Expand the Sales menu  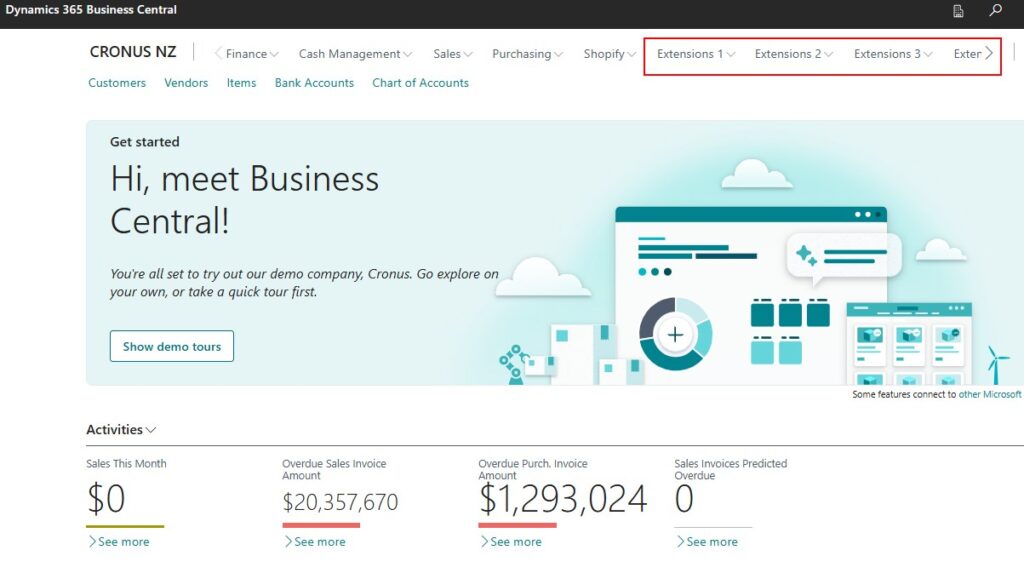pos(453,54)
